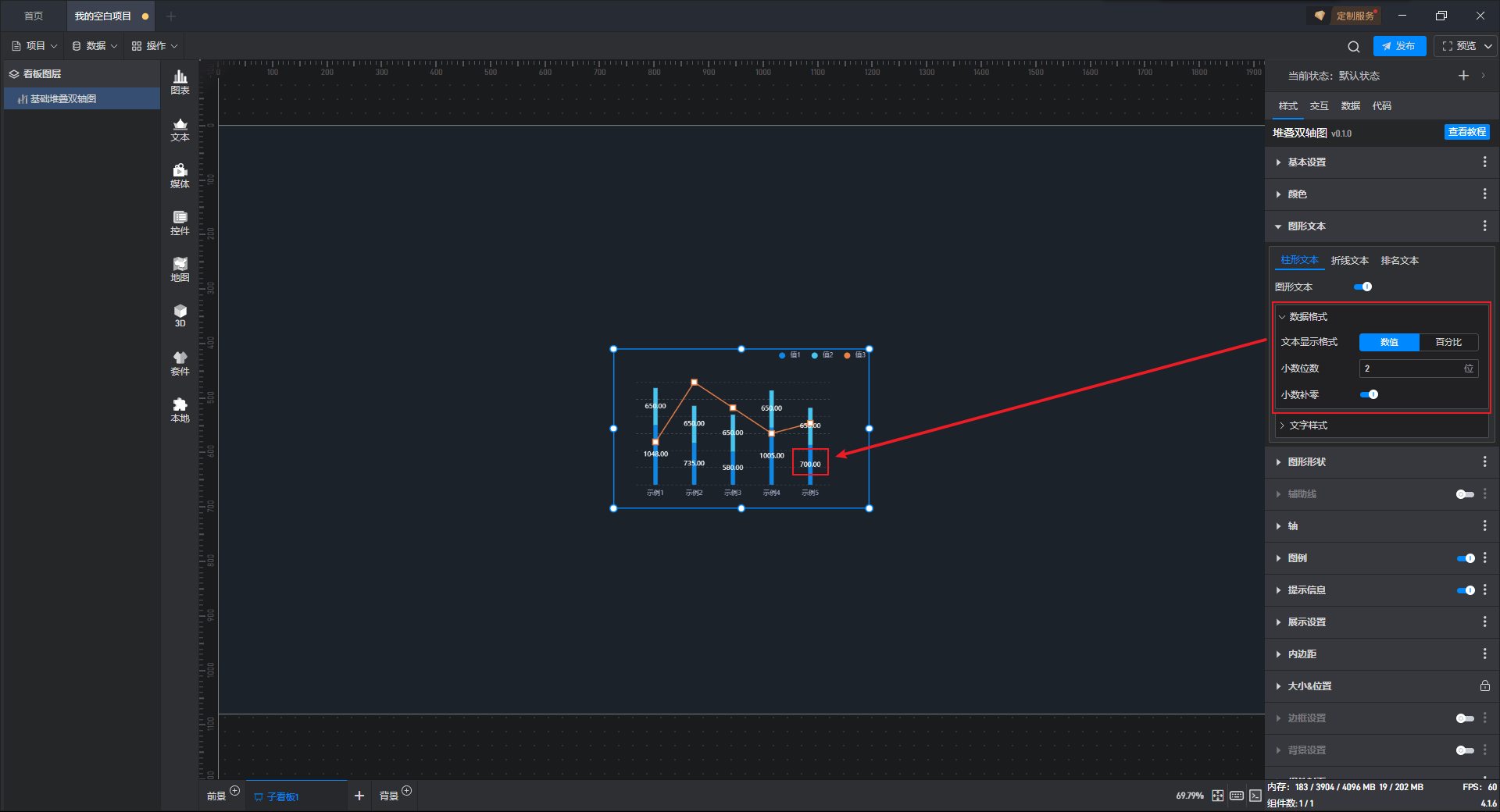Open the 项目 dropdown menu
This screenshot has height=812, width=1500.
coord(34,46)
